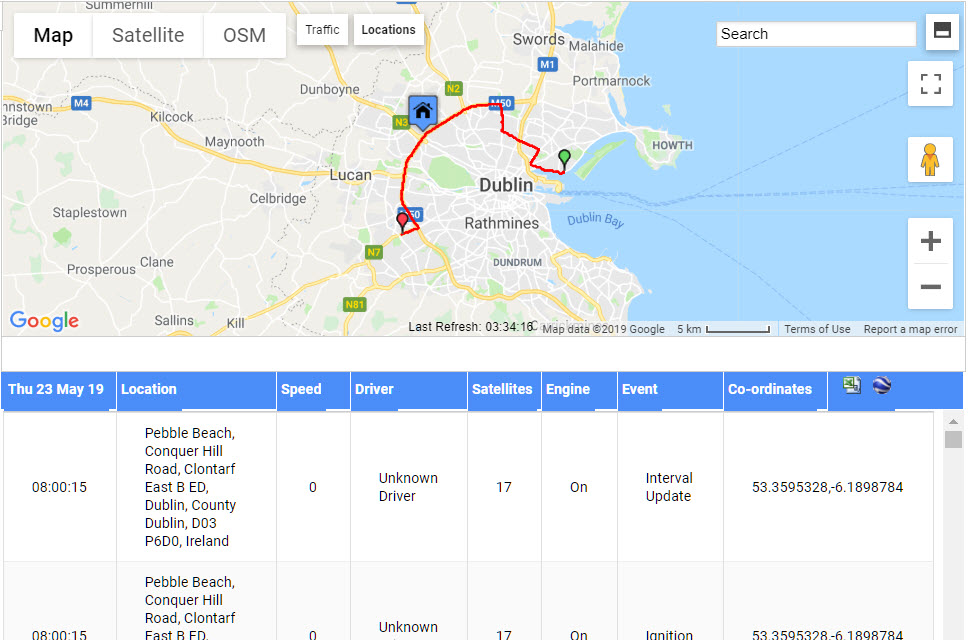Click the 5 km map scale
The image size is (969, 640).
tap(723, 329)
